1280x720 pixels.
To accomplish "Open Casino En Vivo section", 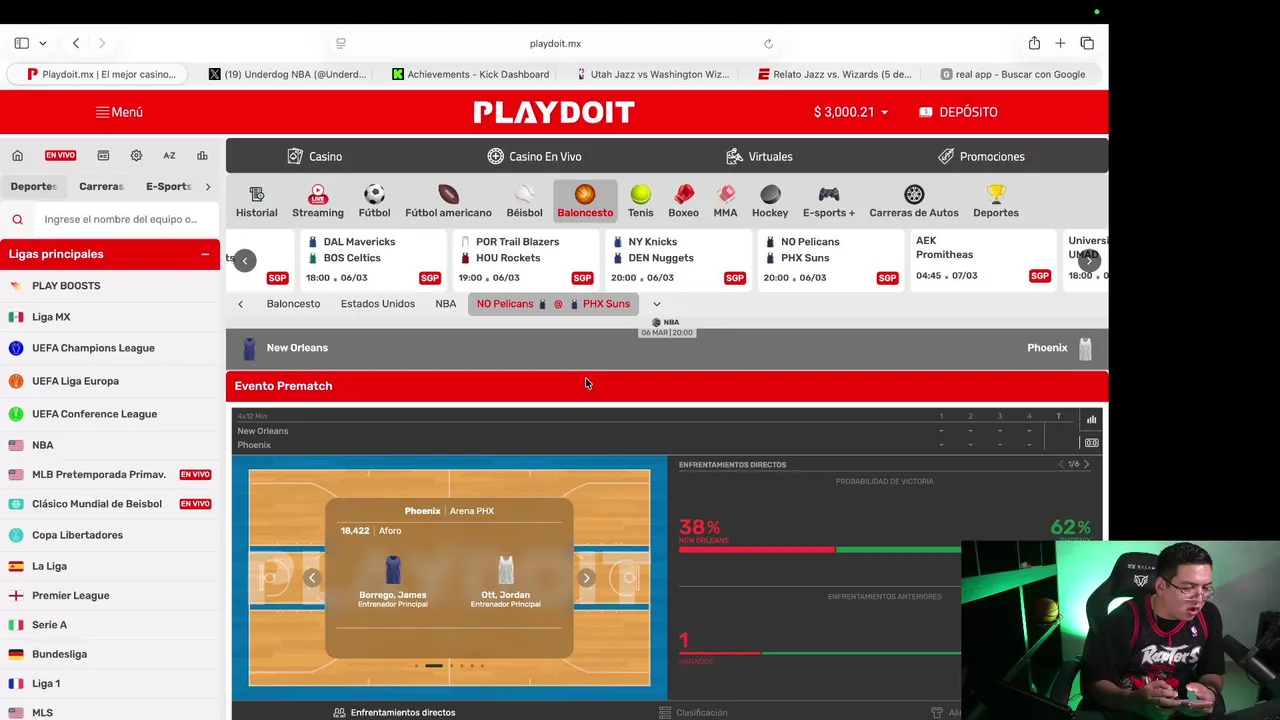I will click(534, 156).
